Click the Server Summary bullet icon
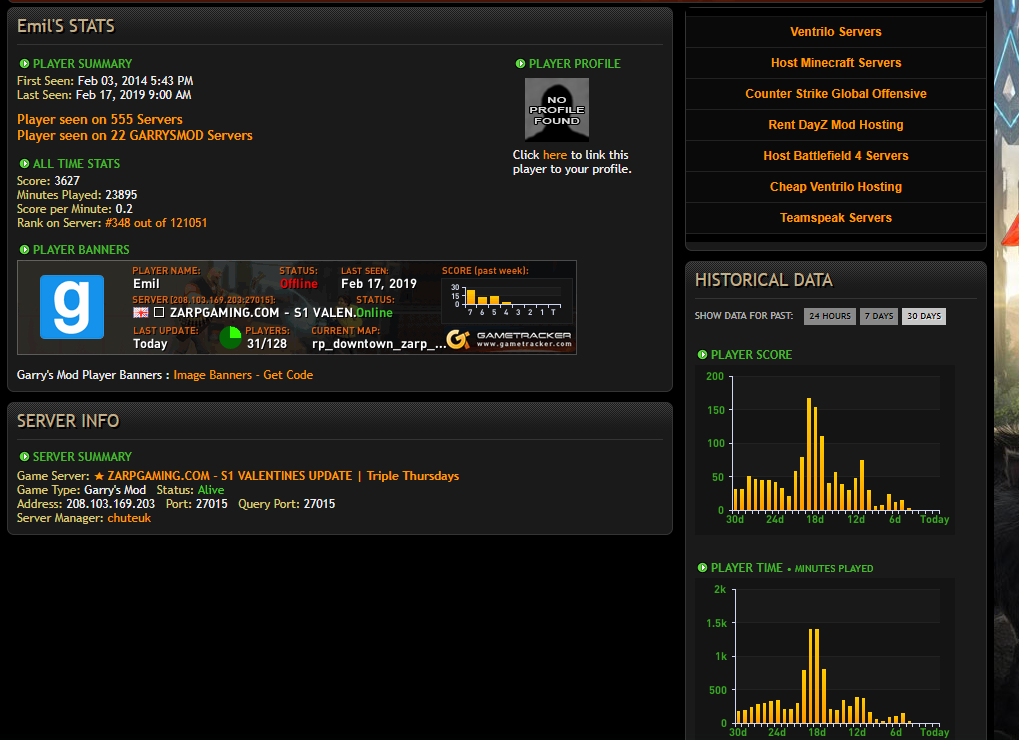The height and width of the screenshot is (740, 1019). pos(24,457)
